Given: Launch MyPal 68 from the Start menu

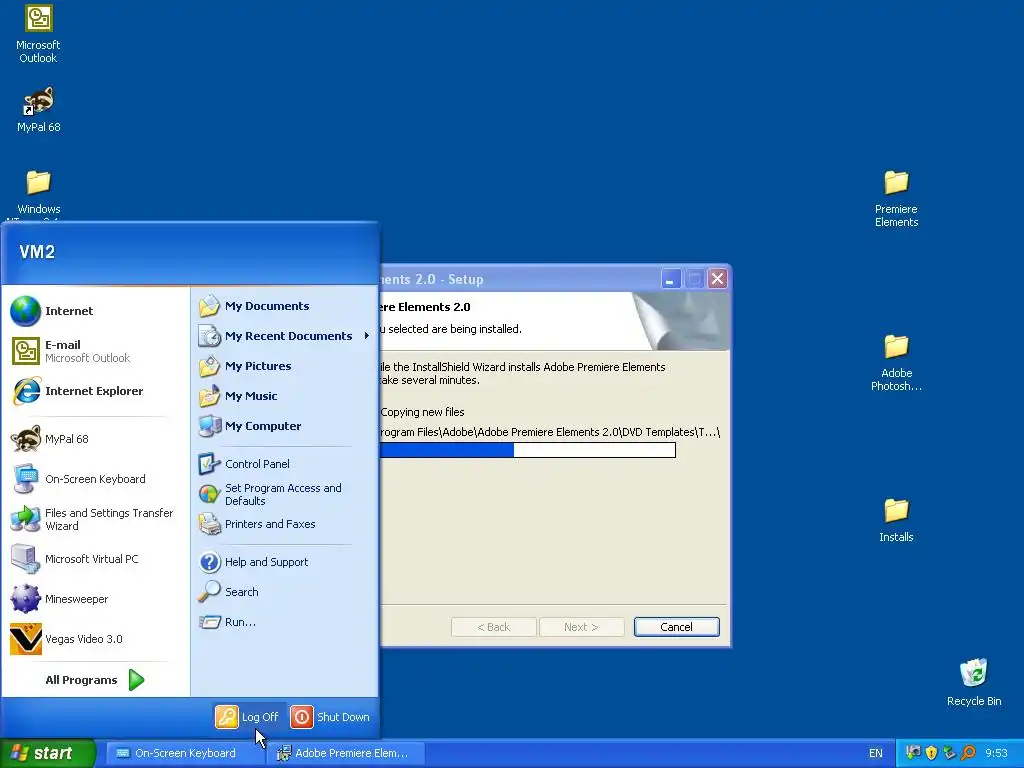Looking at the screenshot, I should tap(95, 439).
